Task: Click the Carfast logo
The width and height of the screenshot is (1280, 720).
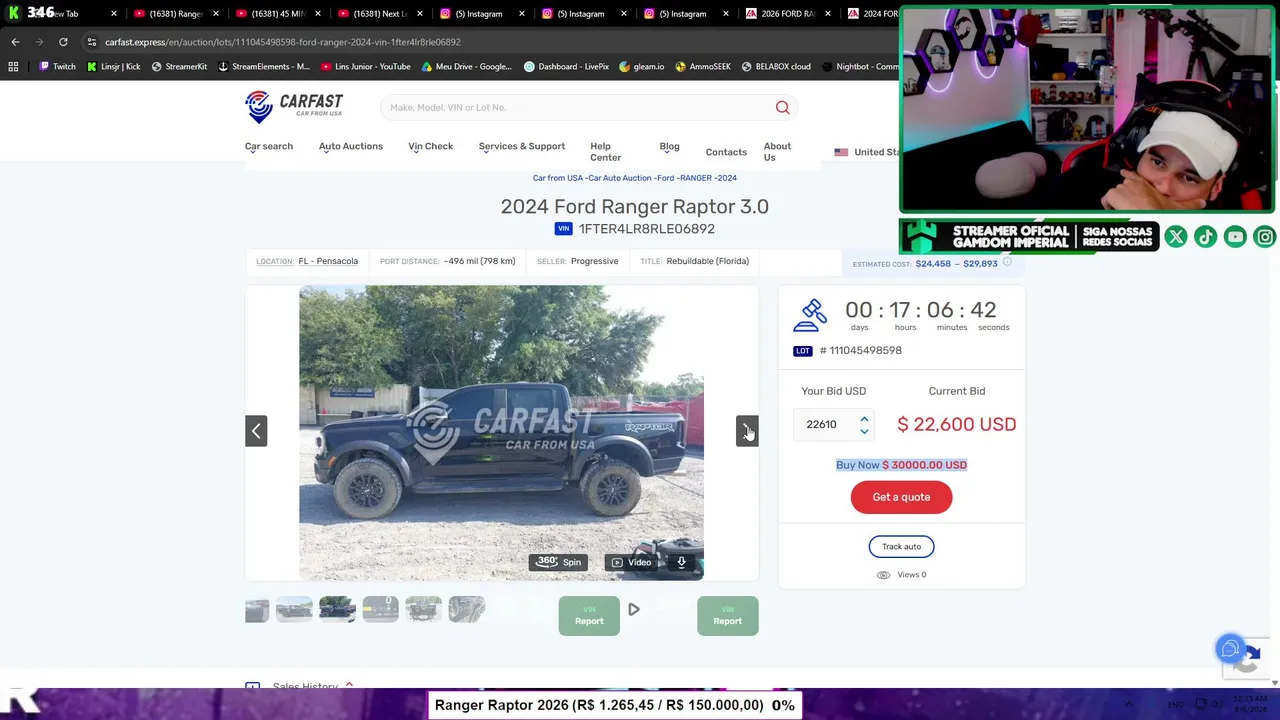Action: click(x=294, y=106)
